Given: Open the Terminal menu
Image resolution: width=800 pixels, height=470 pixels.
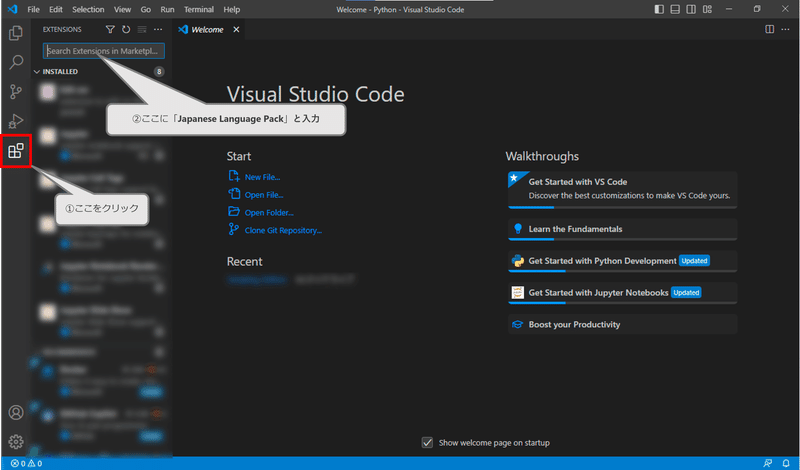Looking at the screenshot, I should (198, 9).
